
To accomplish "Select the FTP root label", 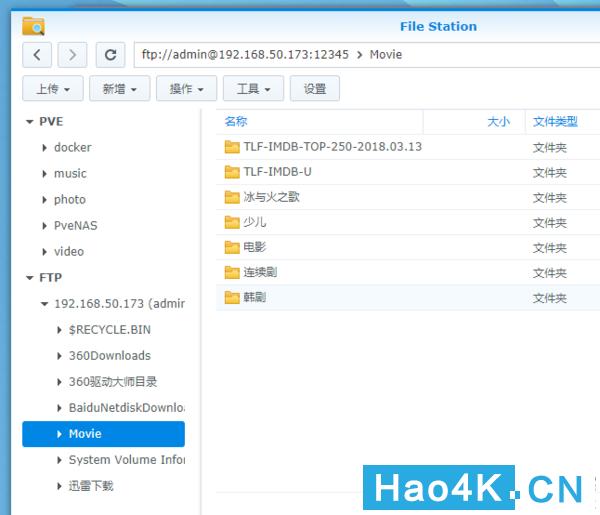I will 51,277.
